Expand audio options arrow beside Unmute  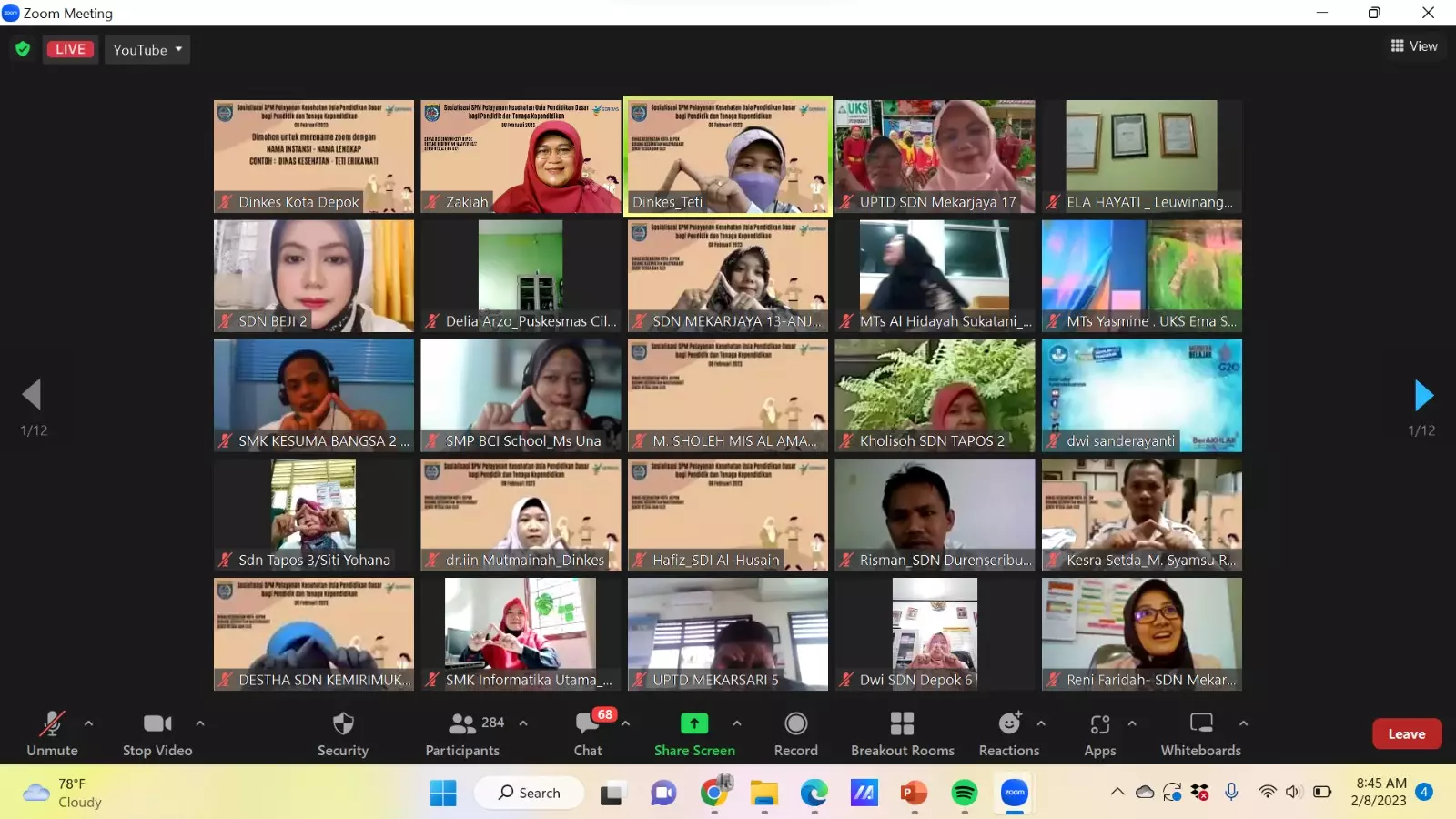(88, 723)
